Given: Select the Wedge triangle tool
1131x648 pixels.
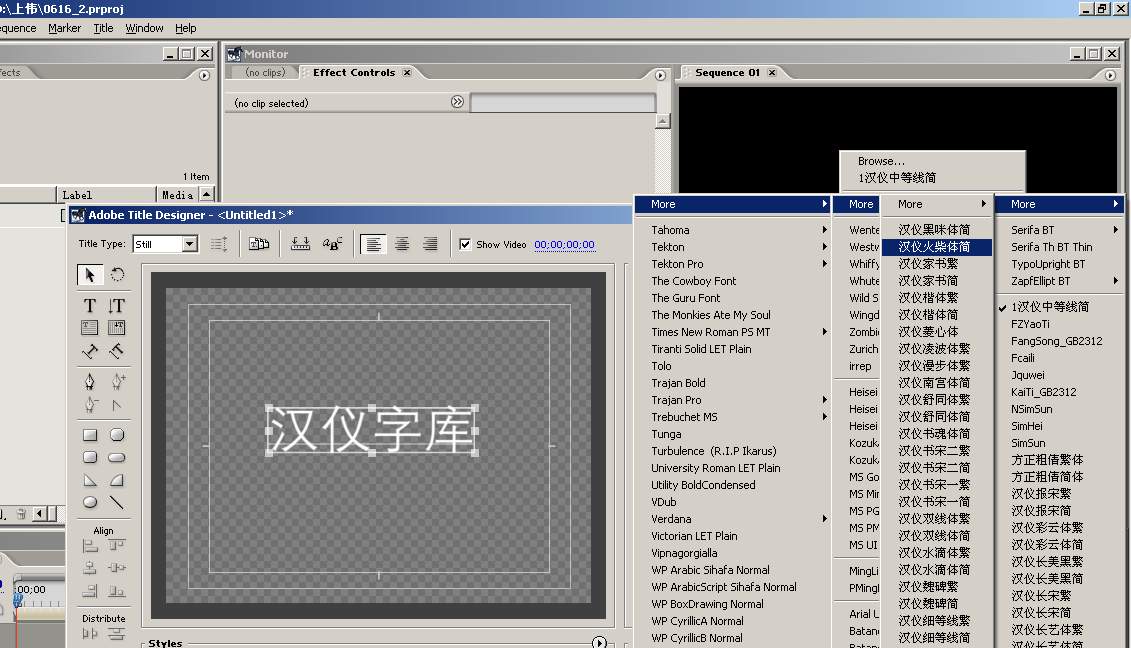Looking at the screenshot, I should pyautogui.click(x=89, y=480).
